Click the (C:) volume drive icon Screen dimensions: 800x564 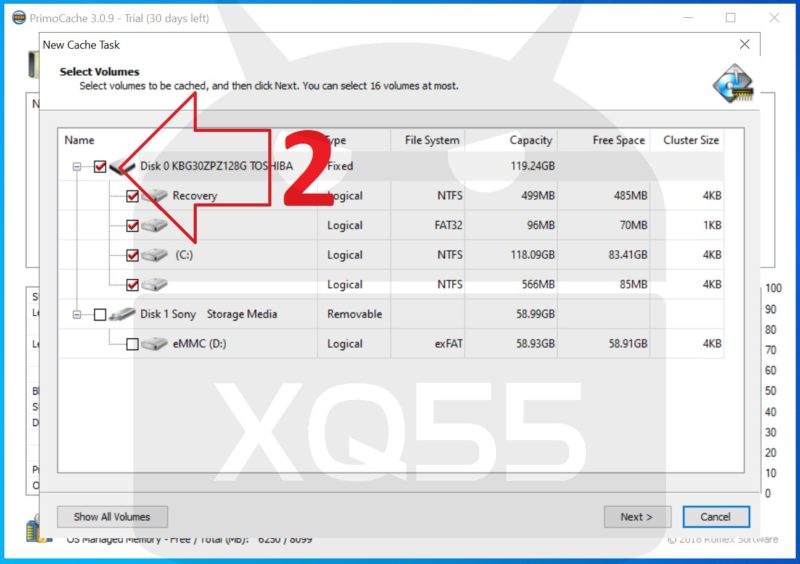point(155,255)
